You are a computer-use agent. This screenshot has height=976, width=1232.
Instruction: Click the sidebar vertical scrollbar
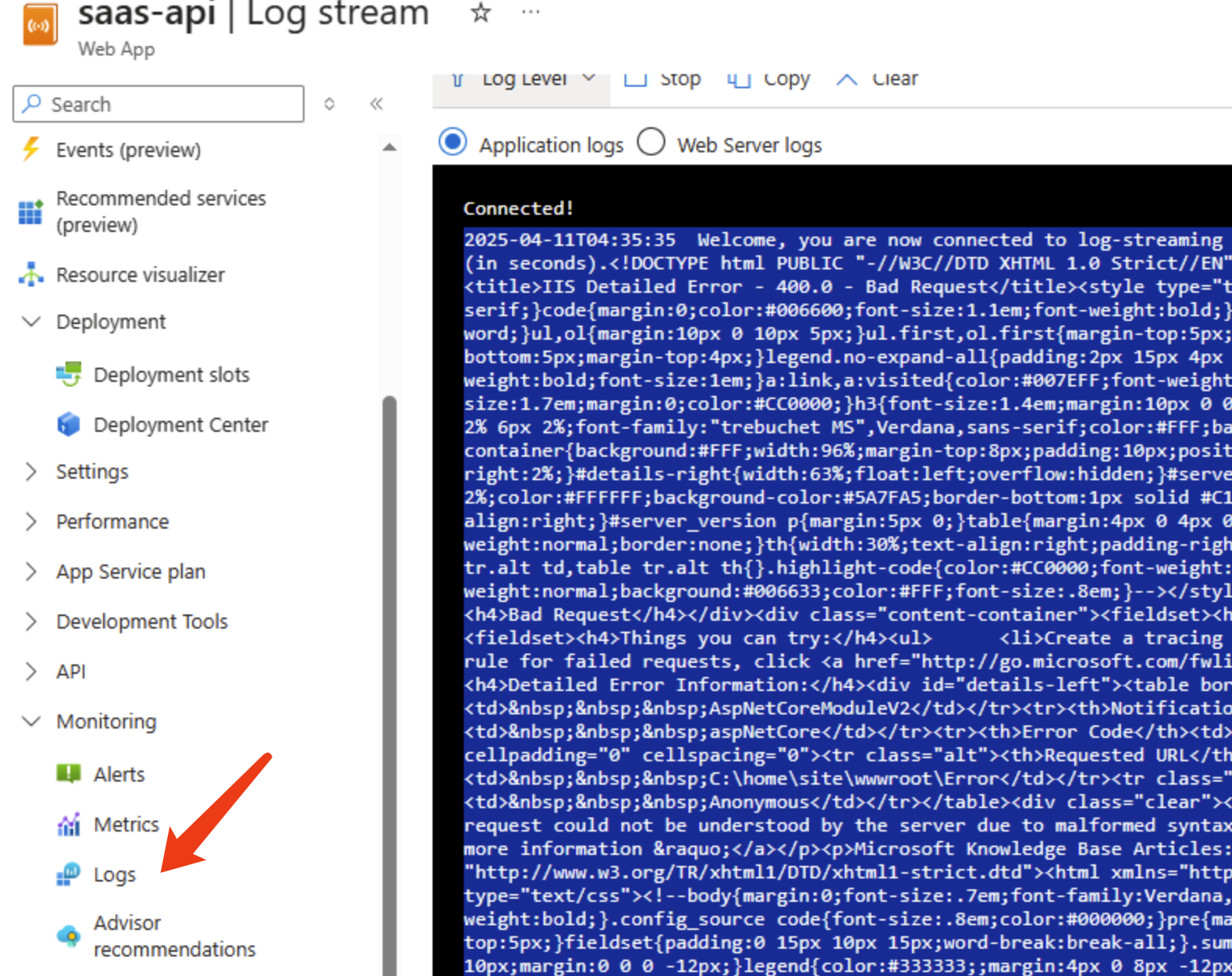coord(389,625)
